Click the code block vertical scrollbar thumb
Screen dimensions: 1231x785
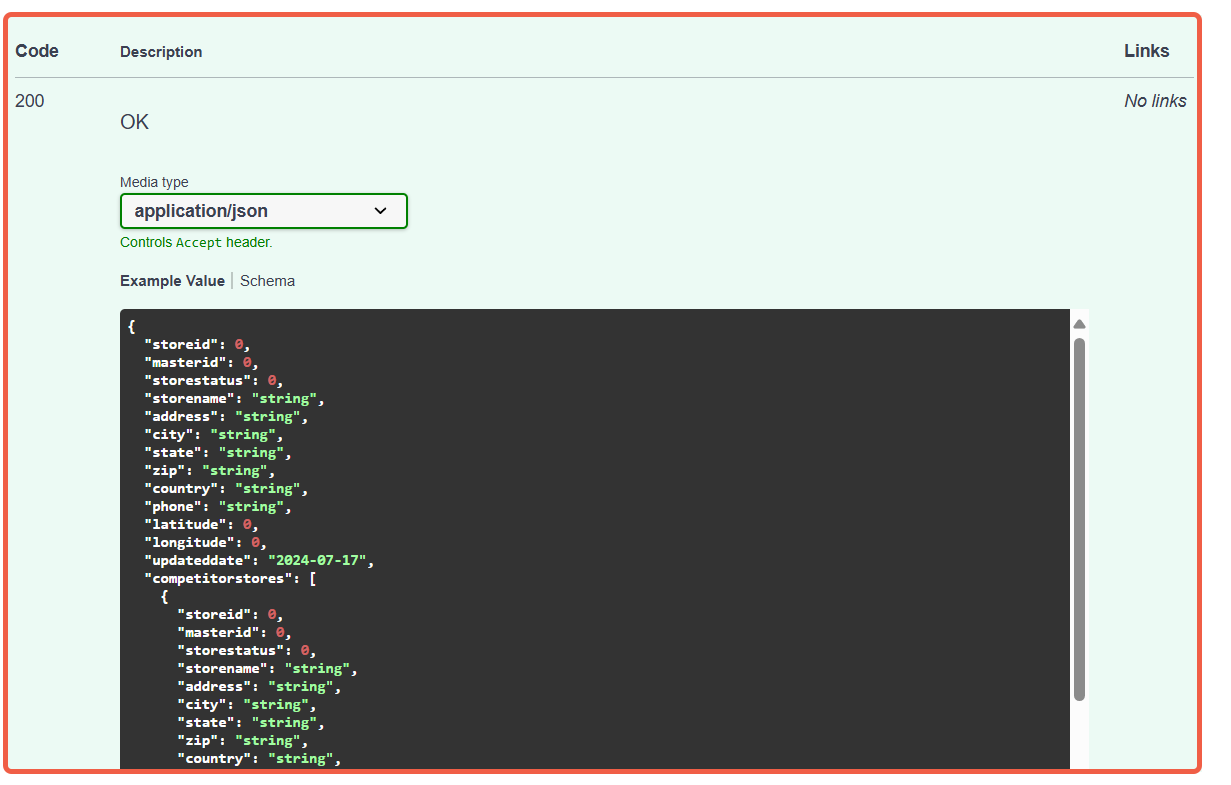pyautogui.click(x=1079, y=518)
